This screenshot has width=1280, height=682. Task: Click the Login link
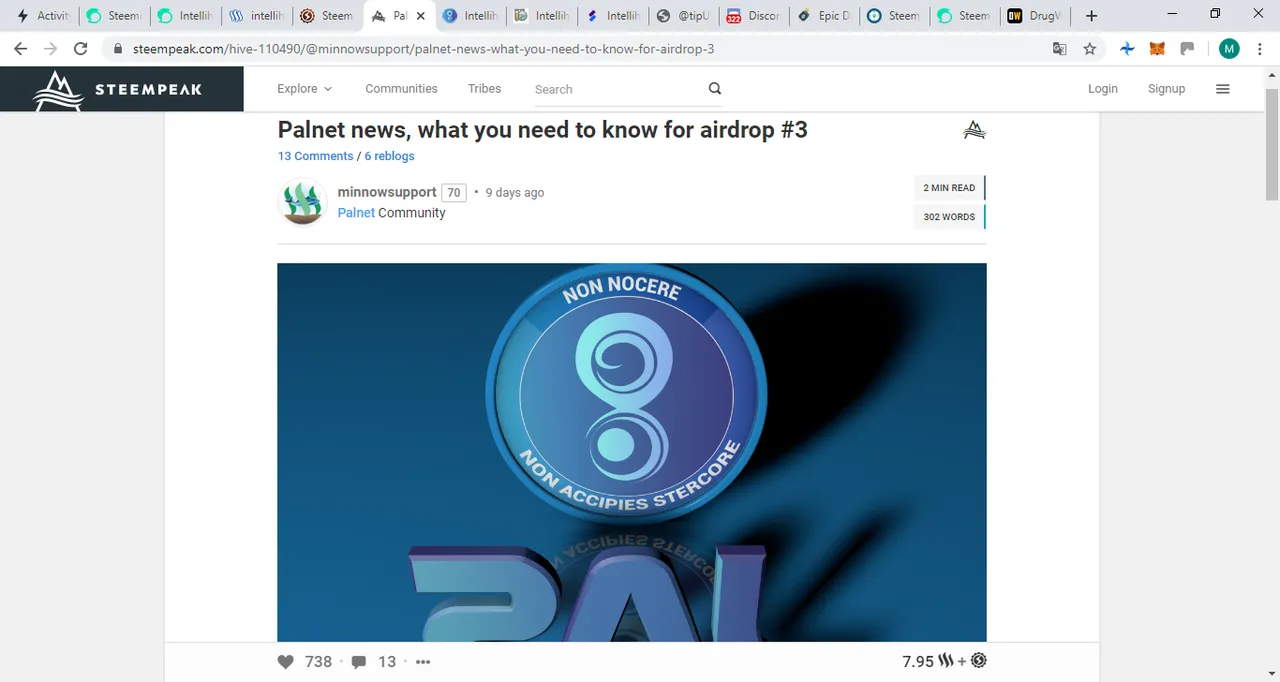(1103, 89)
